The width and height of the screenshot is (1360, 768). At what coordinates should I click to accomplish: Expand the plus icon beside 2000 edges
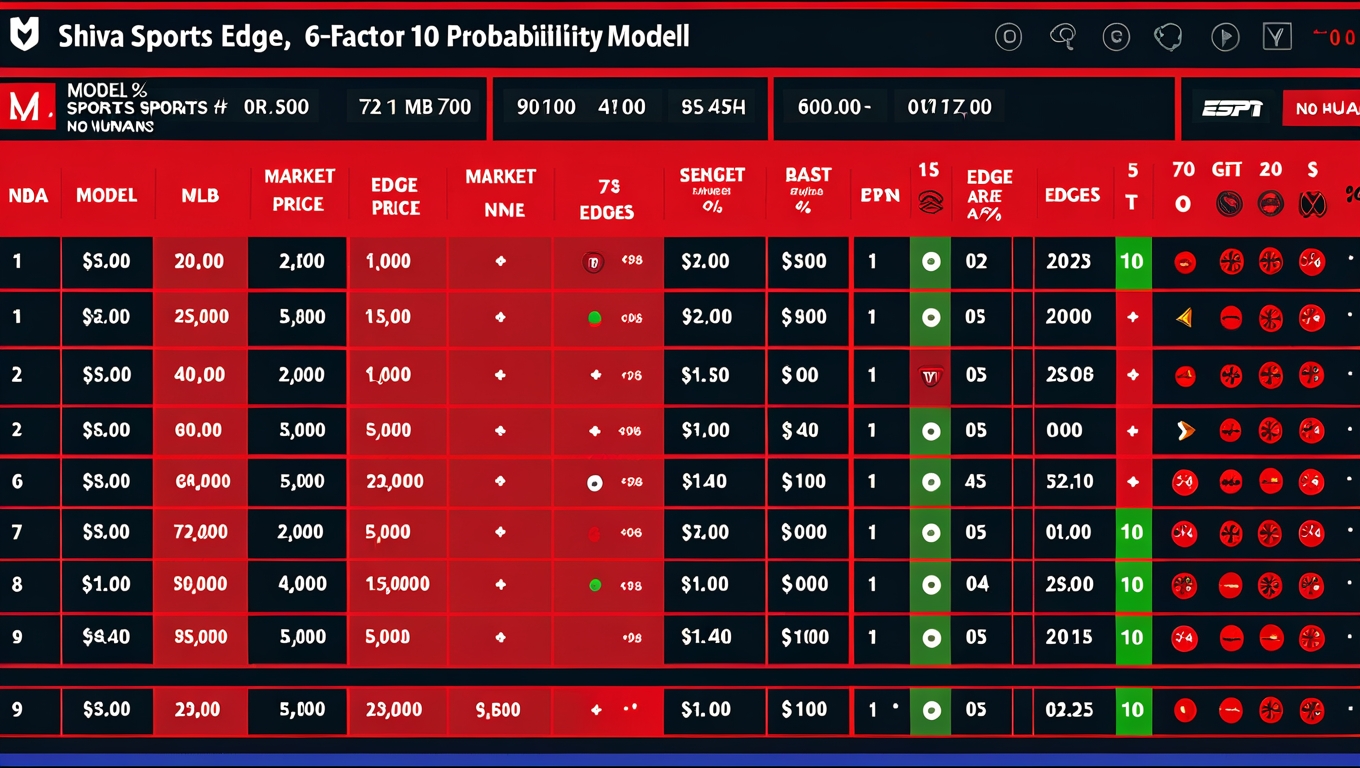coord(1133,317)
